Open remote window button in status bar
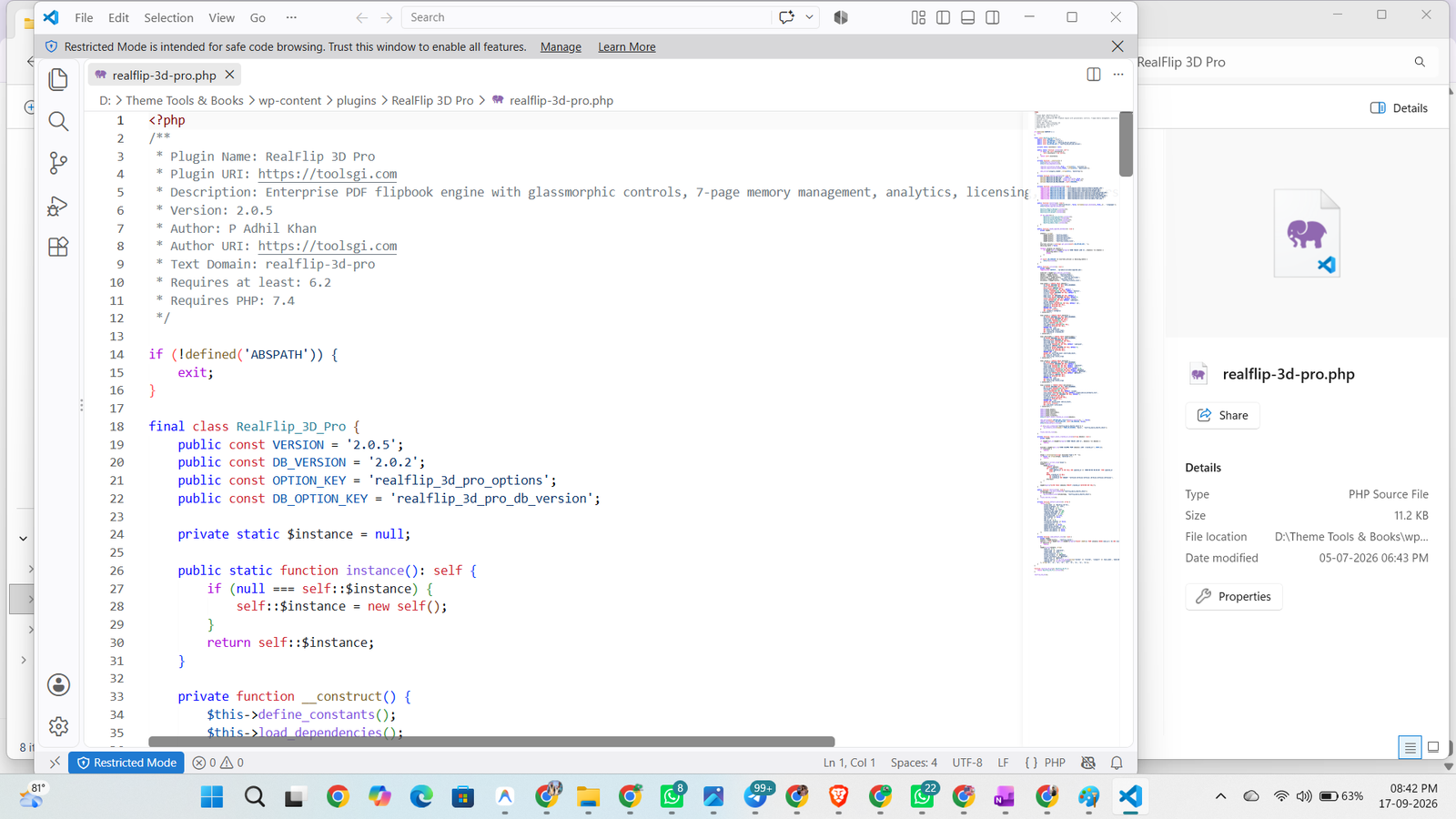Image resolution: width=1456 pixels, height=819 pixels. click(x=55, y=763)
